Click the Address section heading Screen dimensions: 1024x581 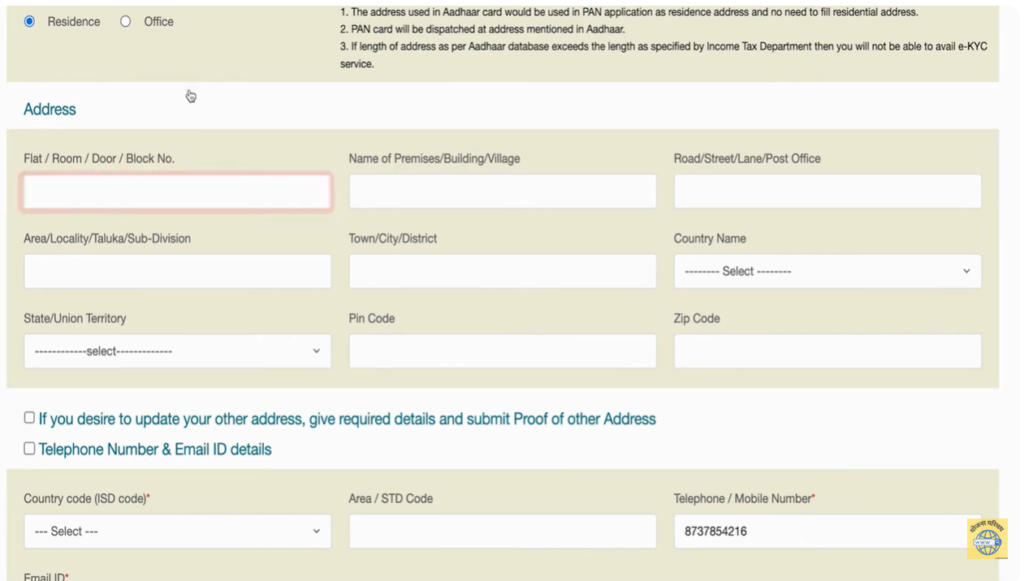click(50, 109)
